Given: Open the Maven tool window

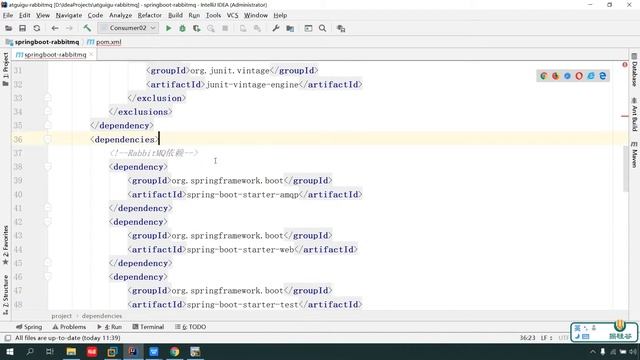Looking at the screenshot, I should (x=634, y=155).
